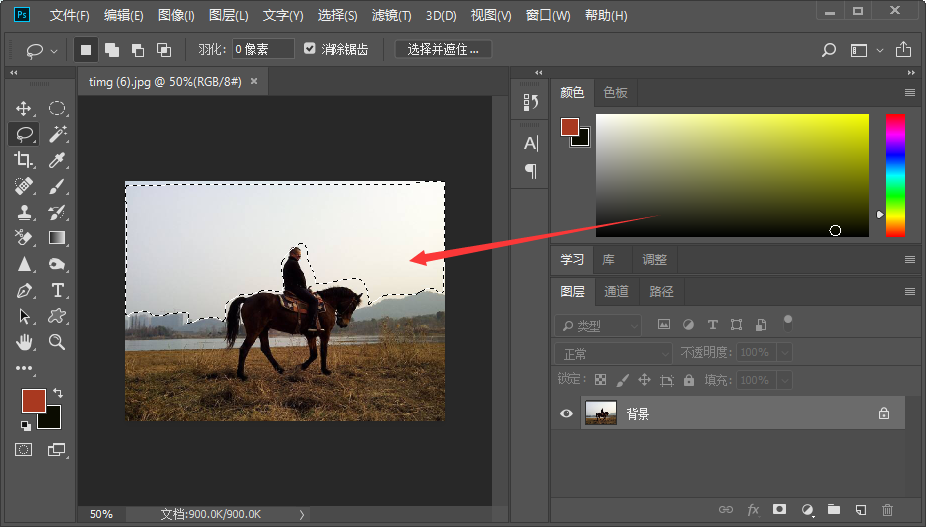Image resolution: width=926 pixels, height=527 pixels.
Task: Select the Magic Wand tool
Action: [x=57, y=134]
